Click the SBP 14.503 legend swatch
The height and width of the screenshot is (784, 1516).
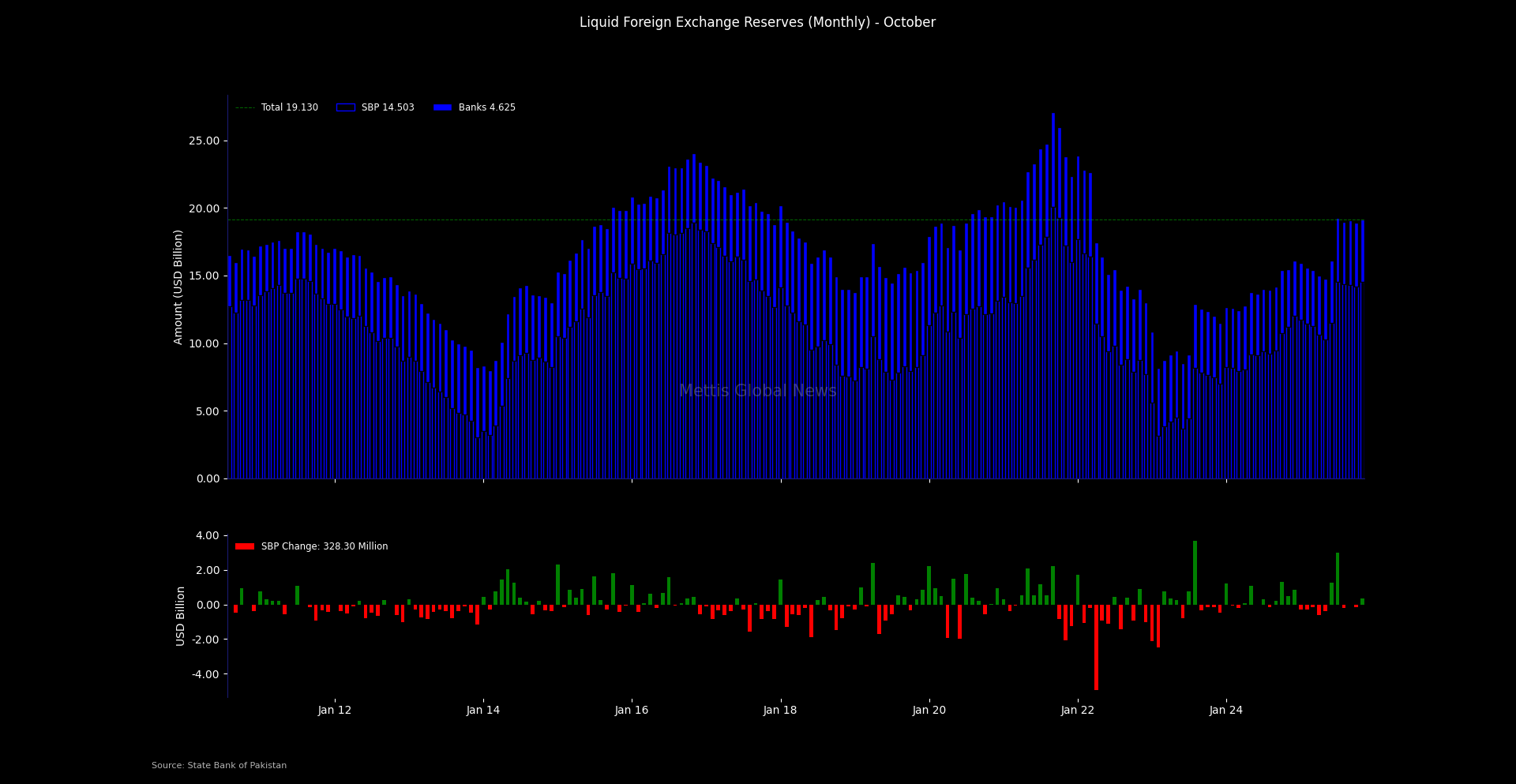[345, 107]
